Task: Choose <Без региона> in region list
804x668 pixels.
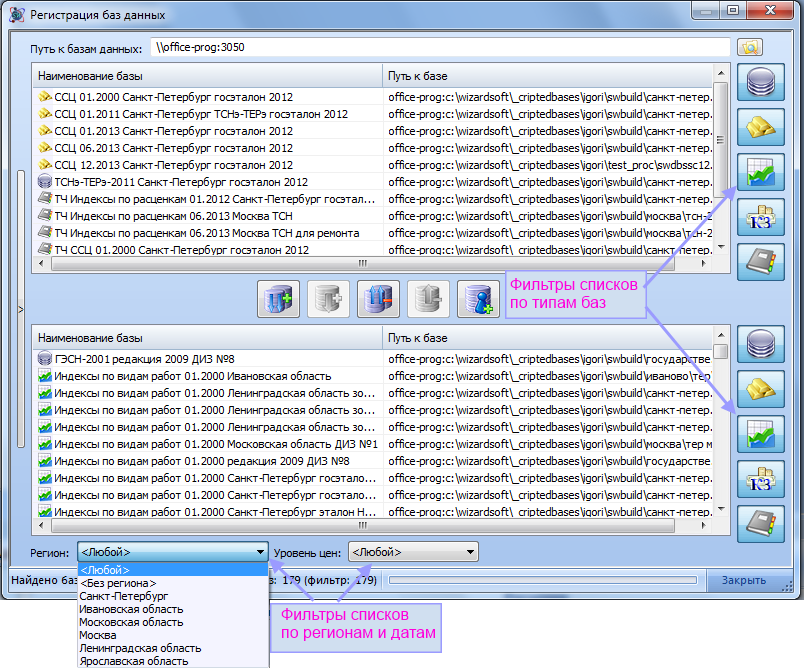Action: point(173,583)
